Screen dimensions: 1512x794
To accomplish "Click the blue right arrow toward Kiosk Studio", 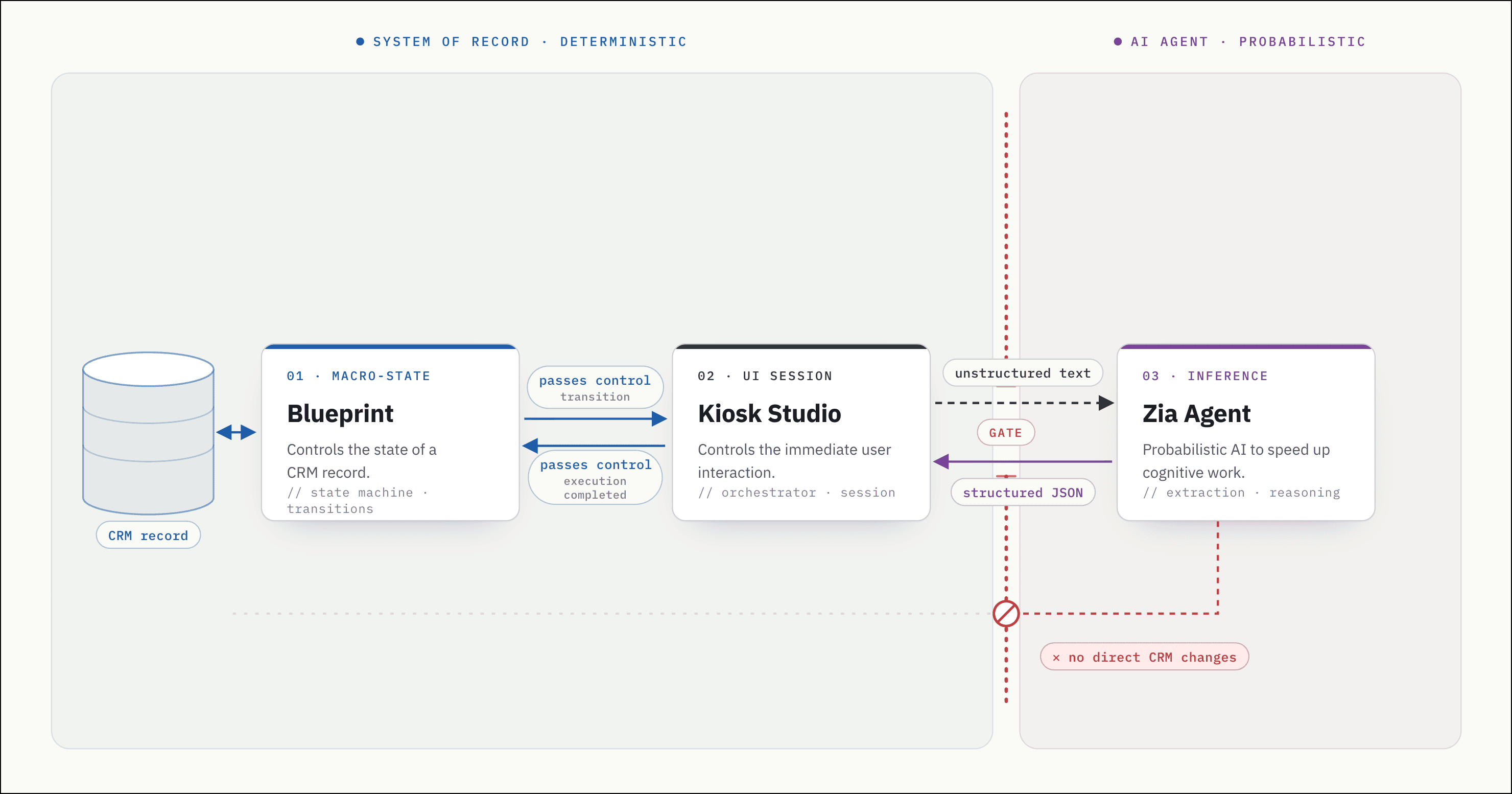I will click(595, 419).
